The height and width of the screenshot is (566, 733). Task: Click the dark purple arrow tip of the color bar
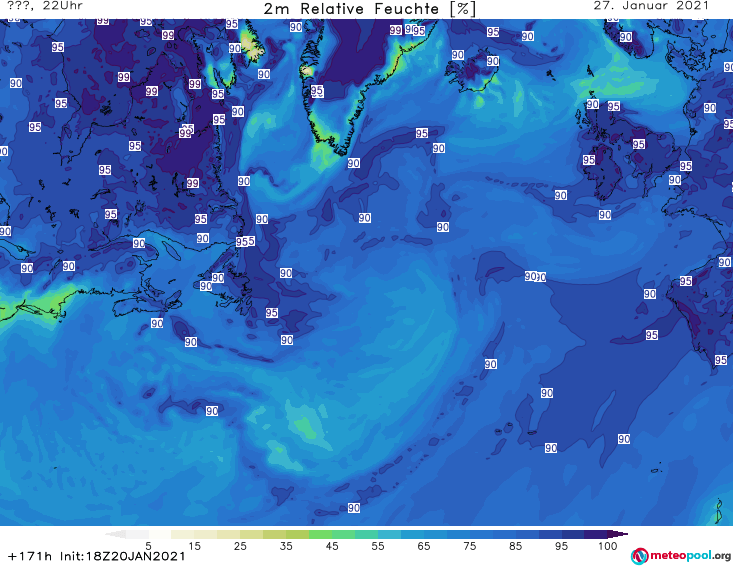point(620,534)
